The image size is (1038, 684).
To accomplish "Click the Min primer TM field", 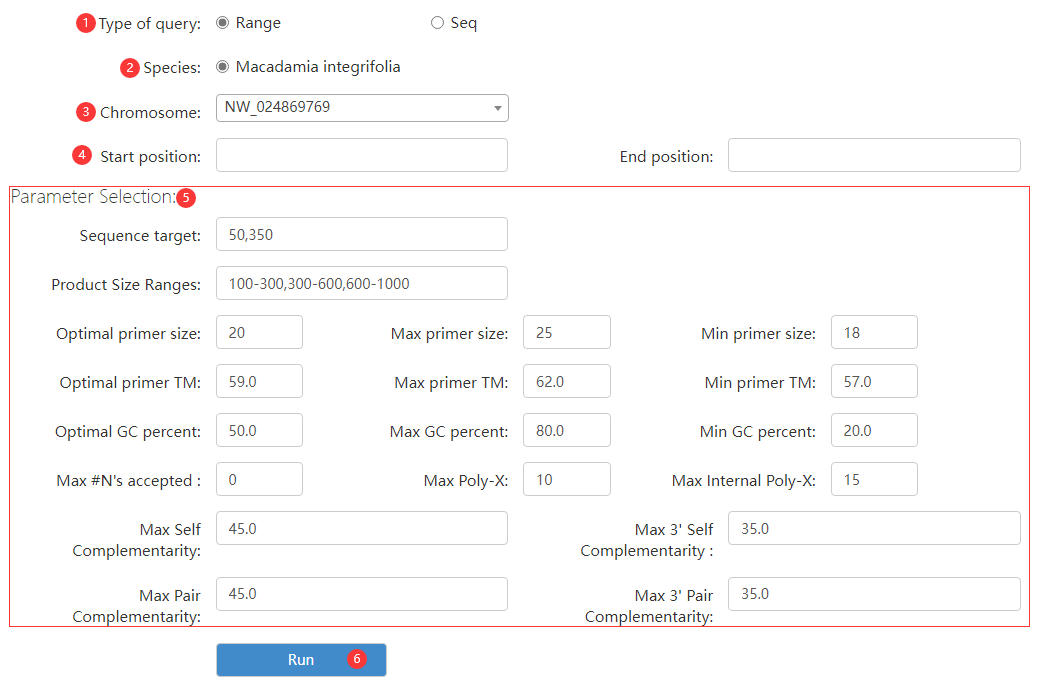I will pos(874,381).
